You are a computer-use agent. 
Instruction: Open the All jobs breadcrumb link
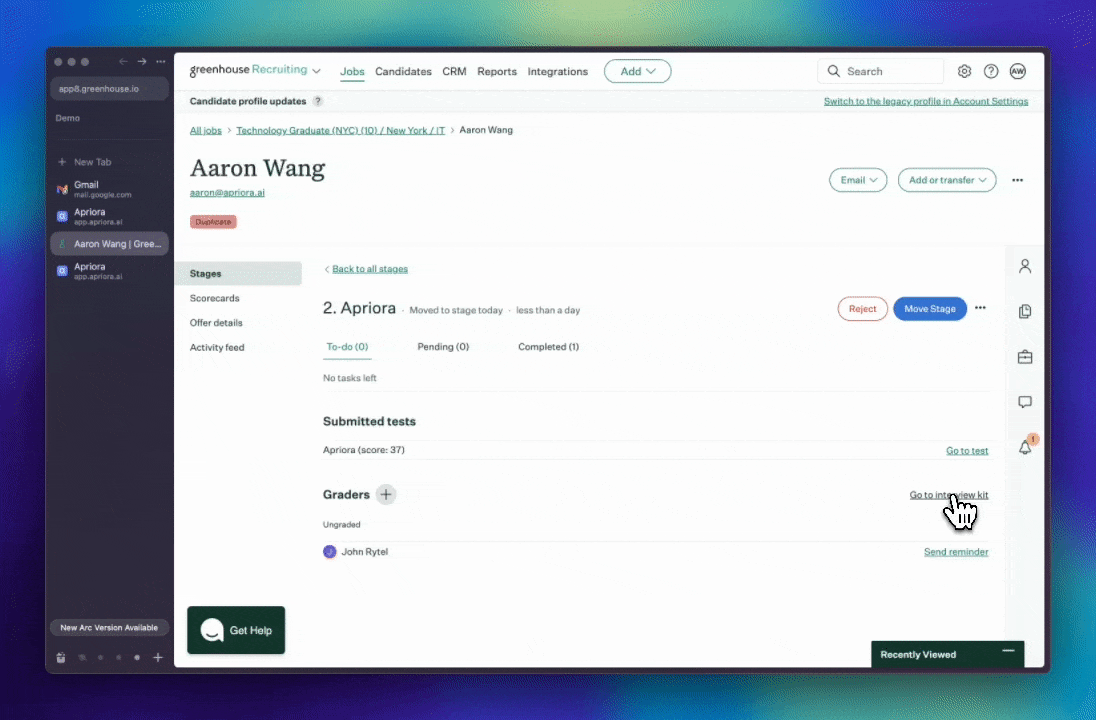206,131
